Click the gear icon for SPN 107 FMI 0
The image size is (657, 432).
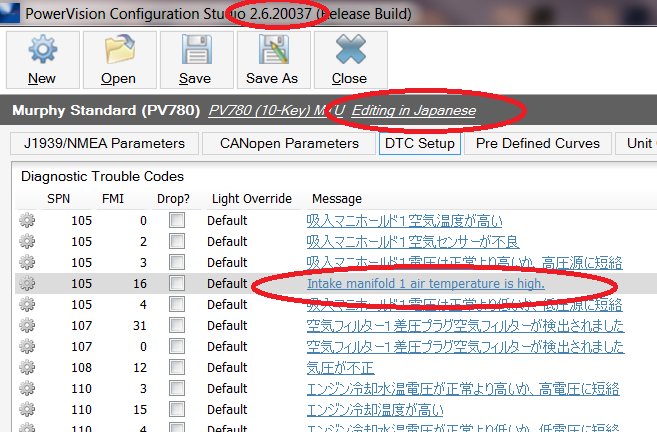[27, 346]
